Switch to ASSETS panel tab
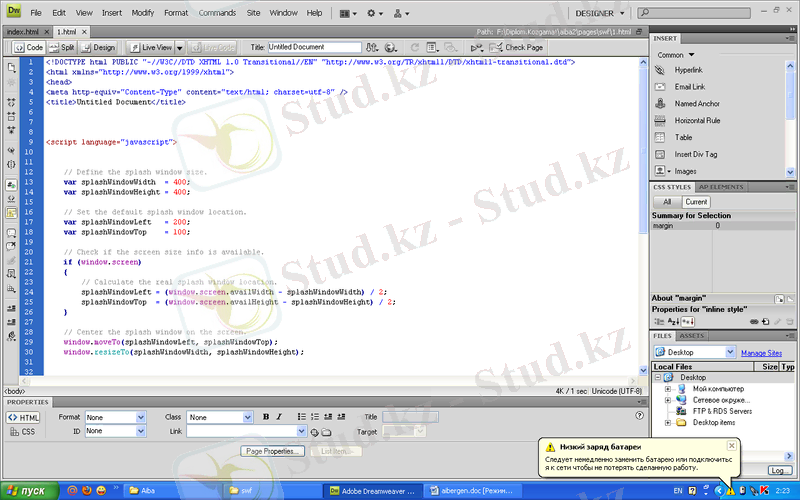This screenshot has height=500, width=800. point(691,336)
